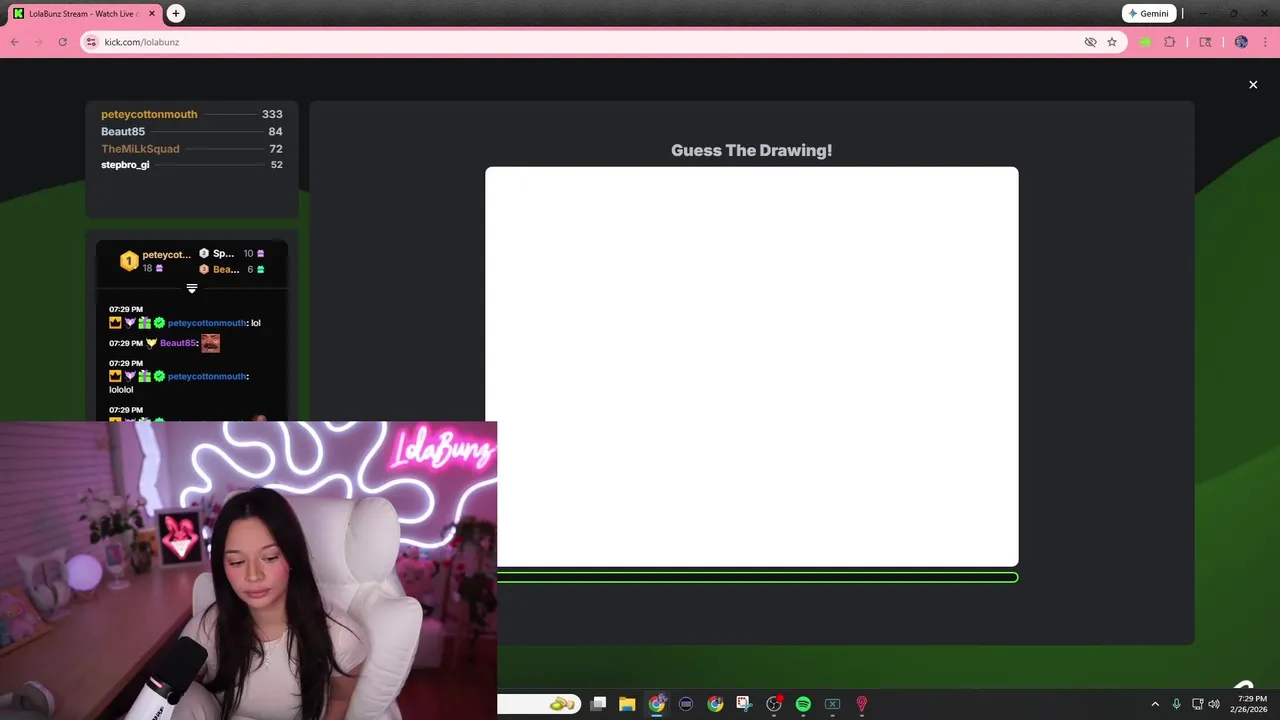Image resolution: width=1280 pixels, height=720 pixels.
Task: Click the purple gift icon next to 18
Action: (x=159, y=269)
